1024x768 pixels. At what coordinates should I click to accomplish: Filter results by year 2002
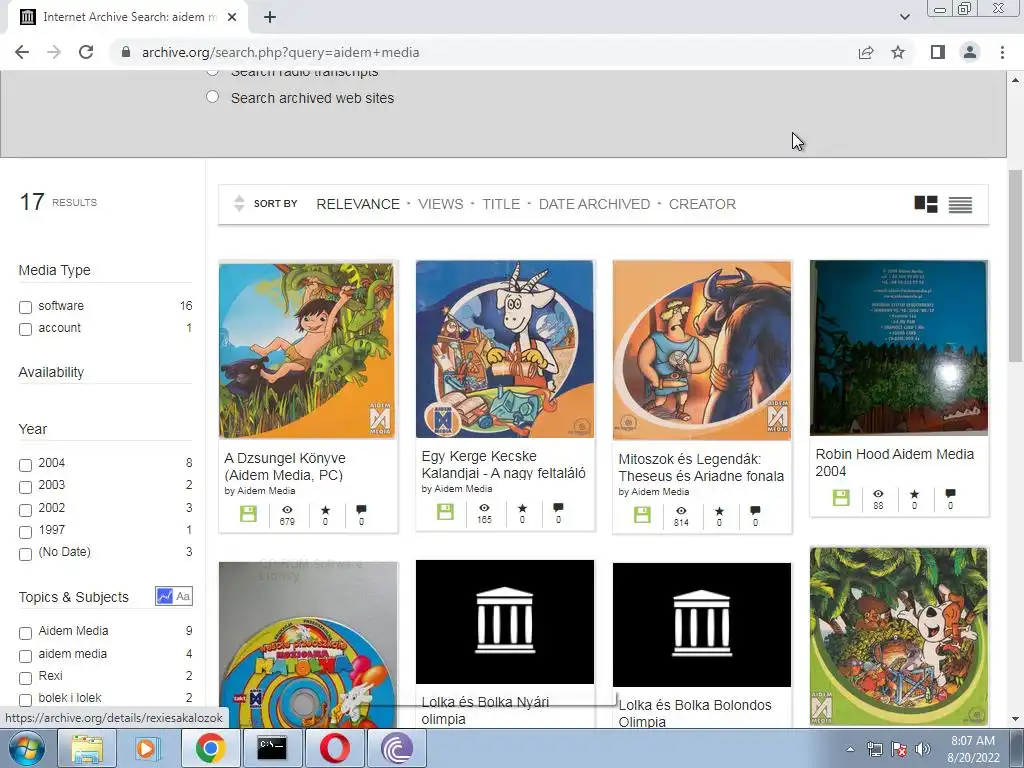[x=25, y=510]
